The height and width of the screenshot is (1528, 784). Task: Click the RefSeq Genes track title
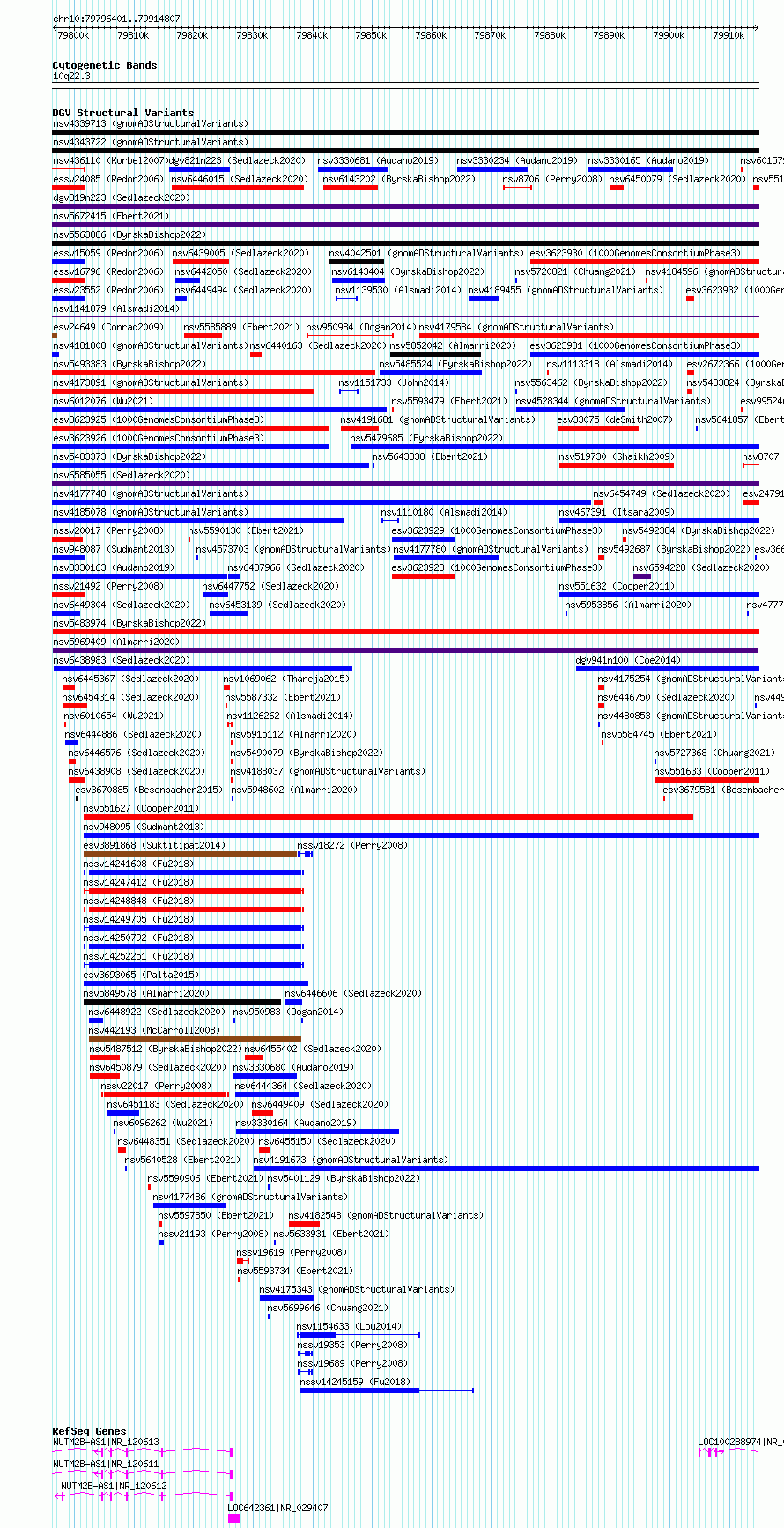click(89, 1431)
